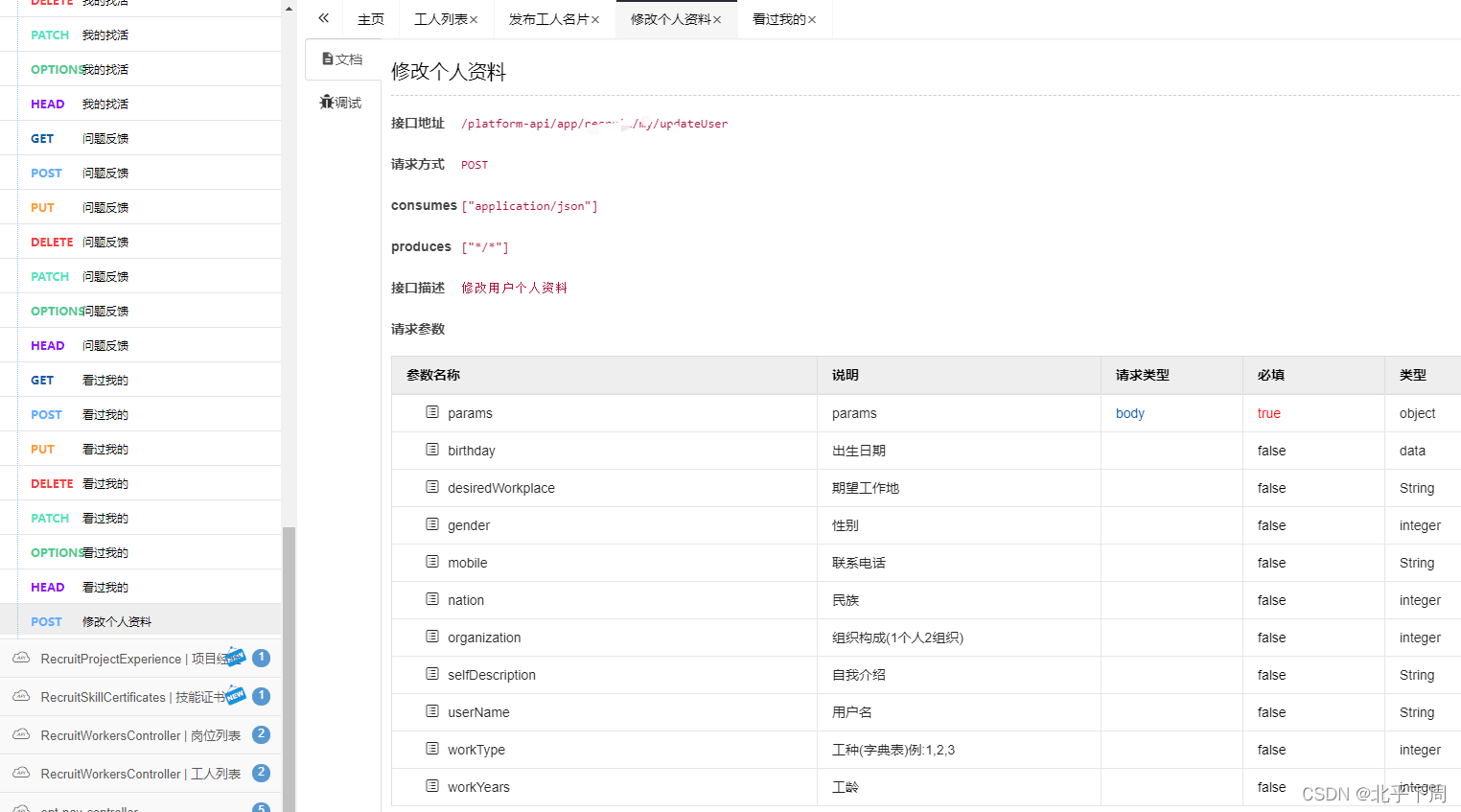The width and height of the screenshot is (1461, 812).
Task: Expand RecruitWorkersController 岗位列表 group
Action: [141, 735]
